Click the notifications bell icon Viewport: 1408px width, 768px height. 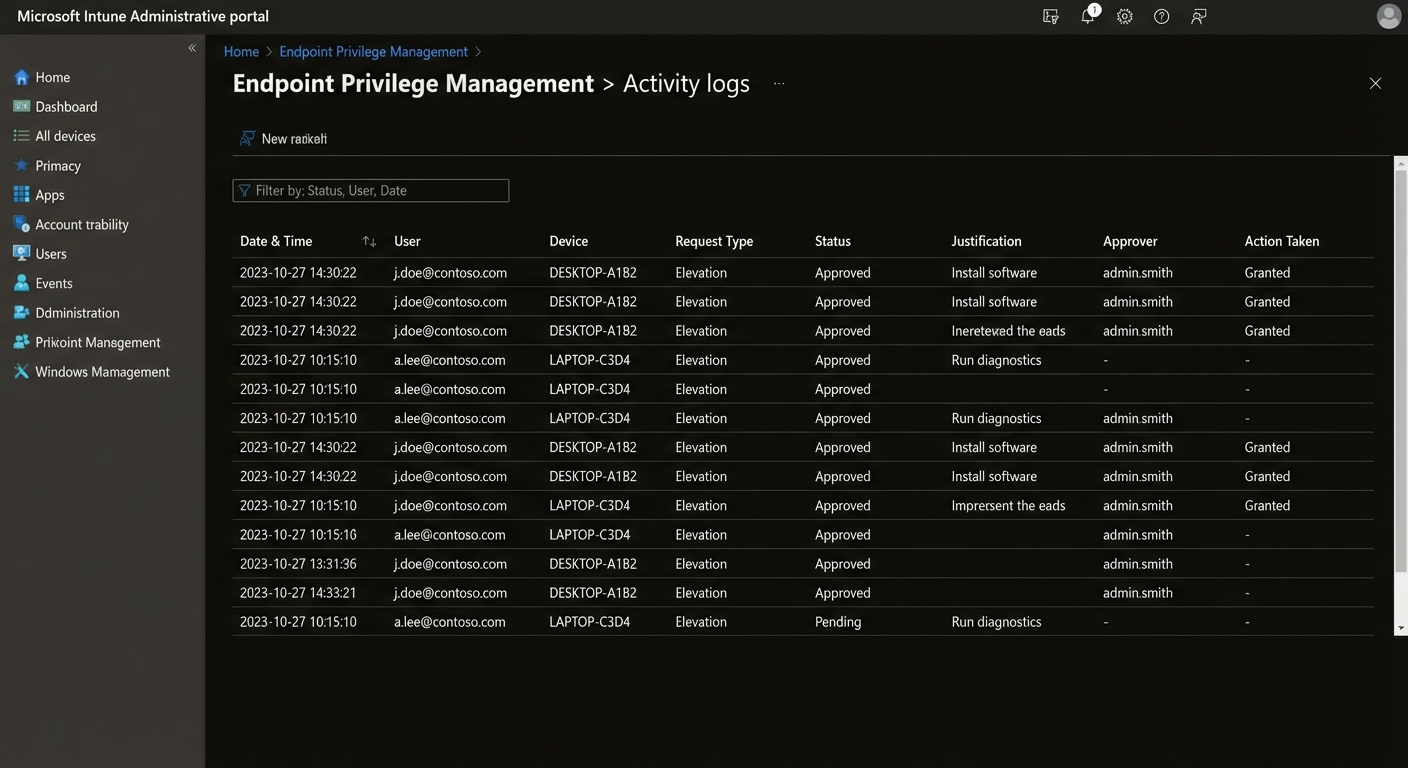pos(1088,16)
